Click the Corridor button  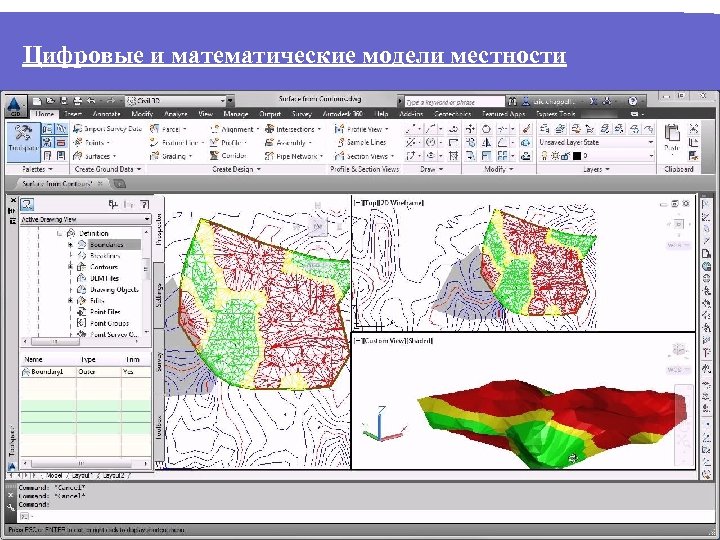pyautogui.click(x=228, y=156)
